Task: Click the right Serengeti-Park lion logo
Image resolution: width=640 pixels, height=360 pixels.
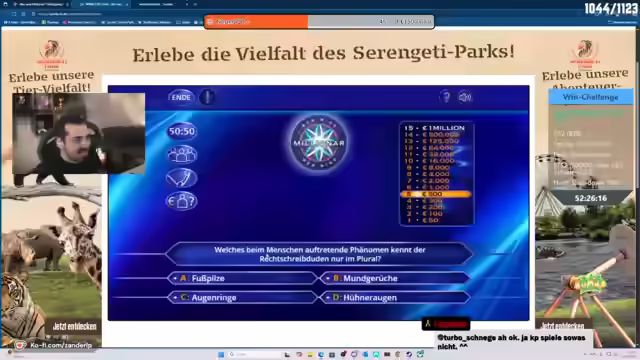Action: click(x=585, y=53)
